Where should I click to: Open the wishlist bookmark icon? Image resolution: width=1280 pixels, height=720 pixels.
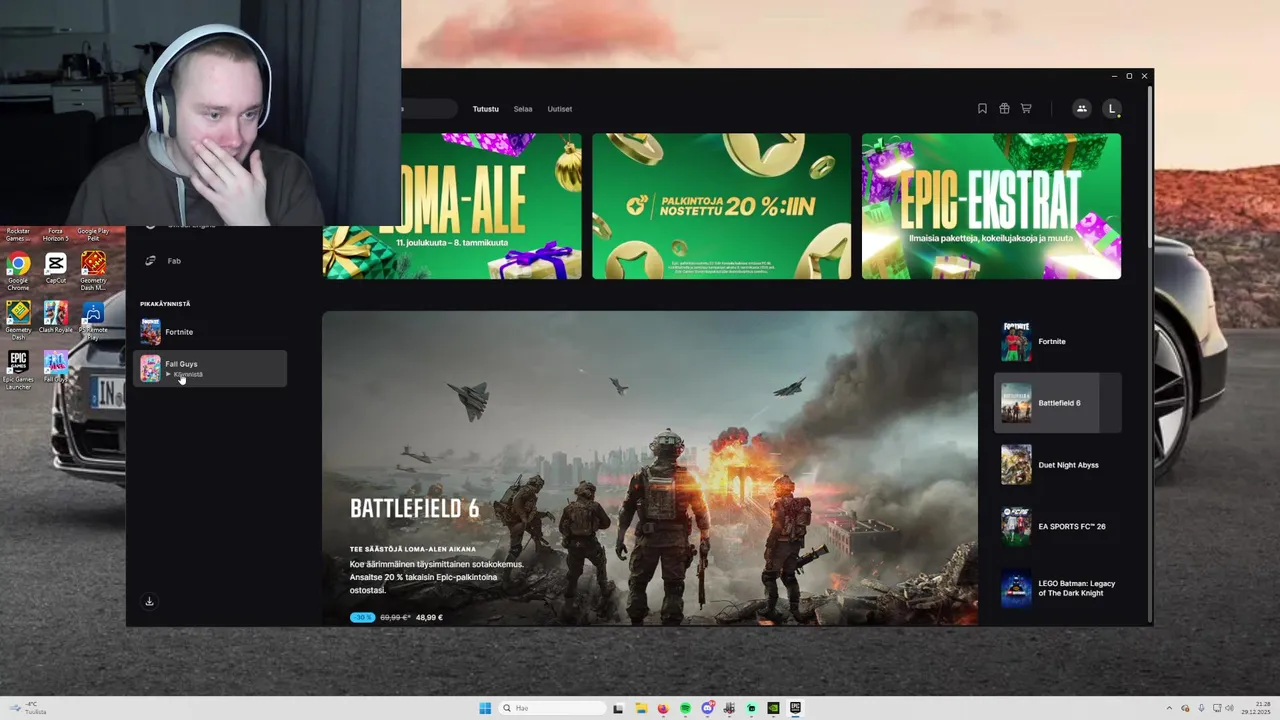click(x=982, y=109)
